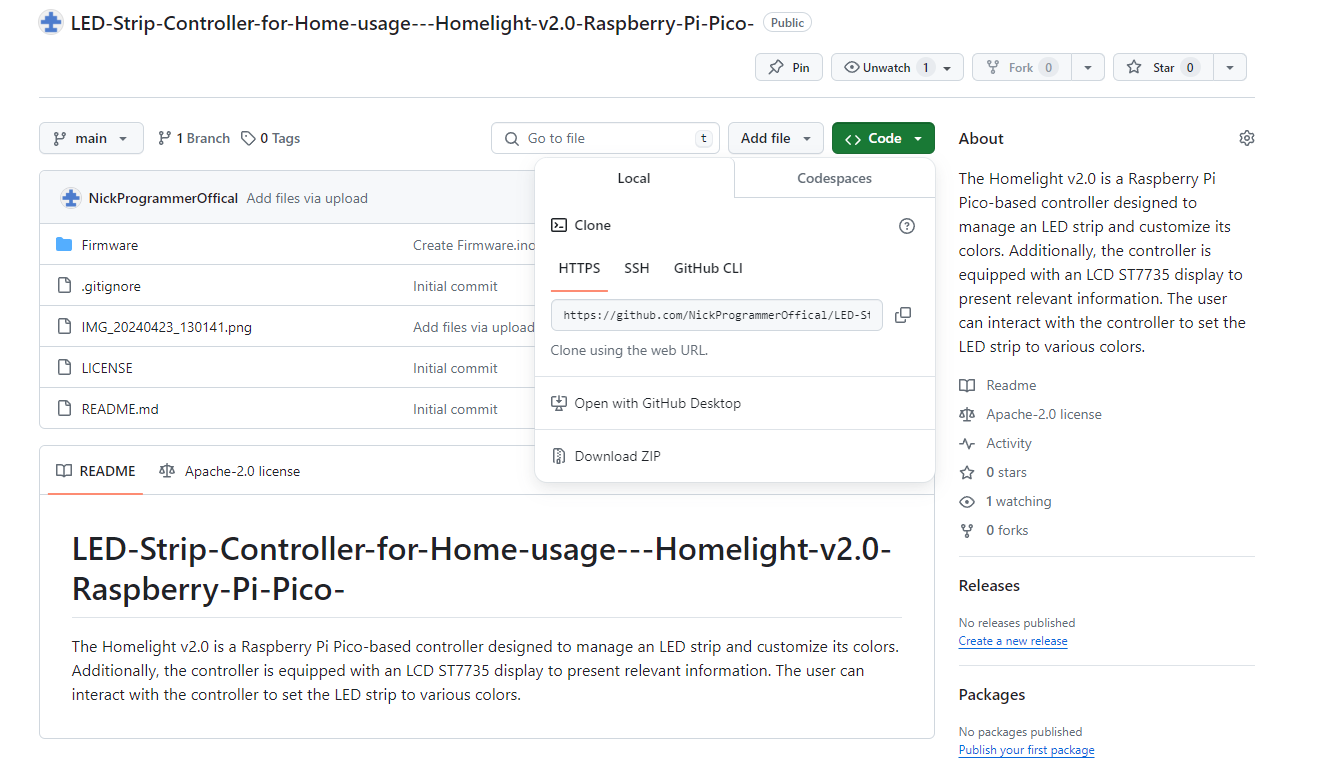1326x771 pixels.
Task: Open the .gitignore file
Action: [x=111, y=286]
